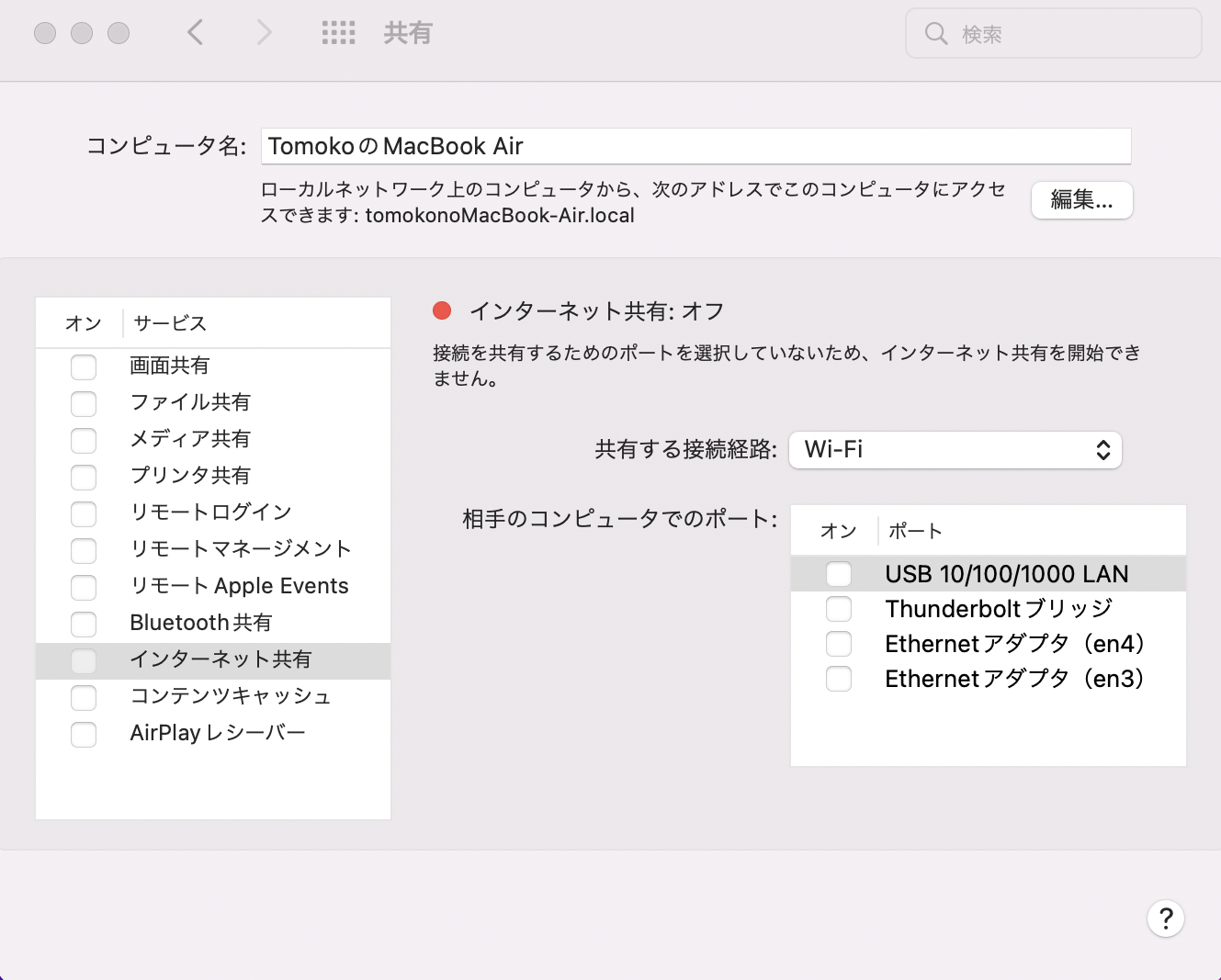
Task: Enable the コンテンツキャッシュ checkbox
Action: coord(84,697)
